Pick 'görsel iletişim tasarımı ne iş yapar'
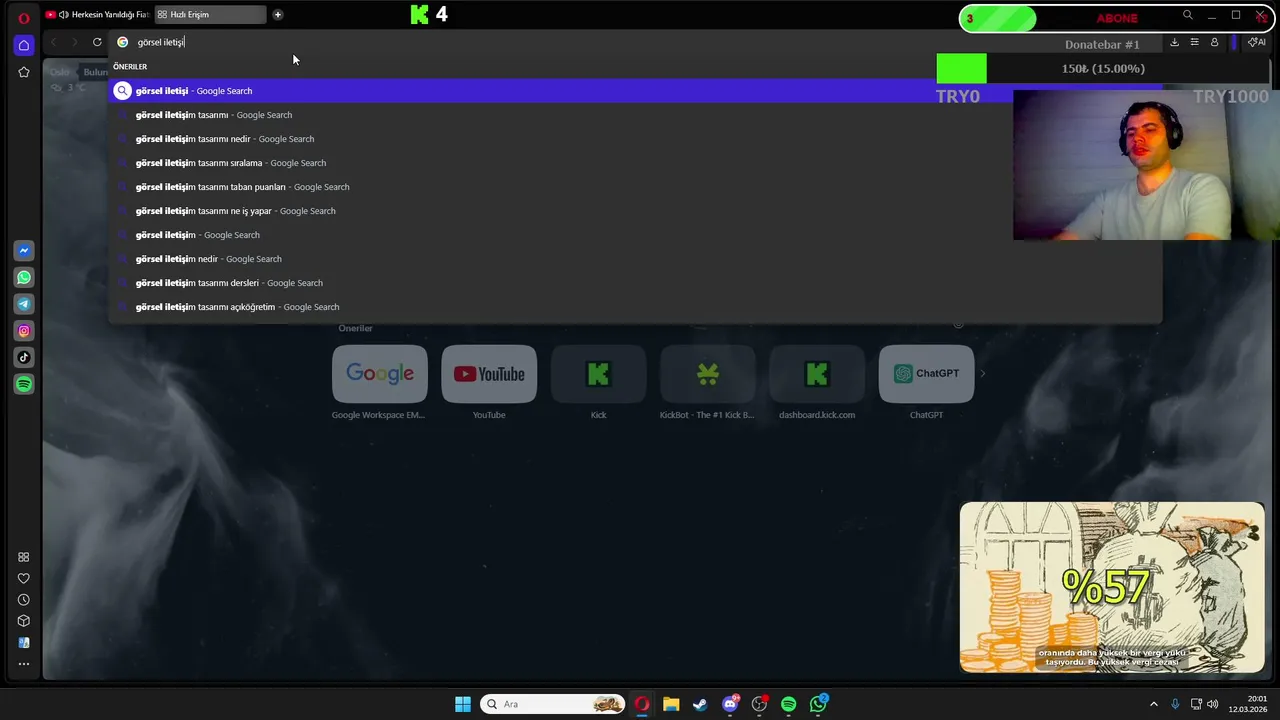This screenshot has height=720, width=1280. click(x=635, y=211)
